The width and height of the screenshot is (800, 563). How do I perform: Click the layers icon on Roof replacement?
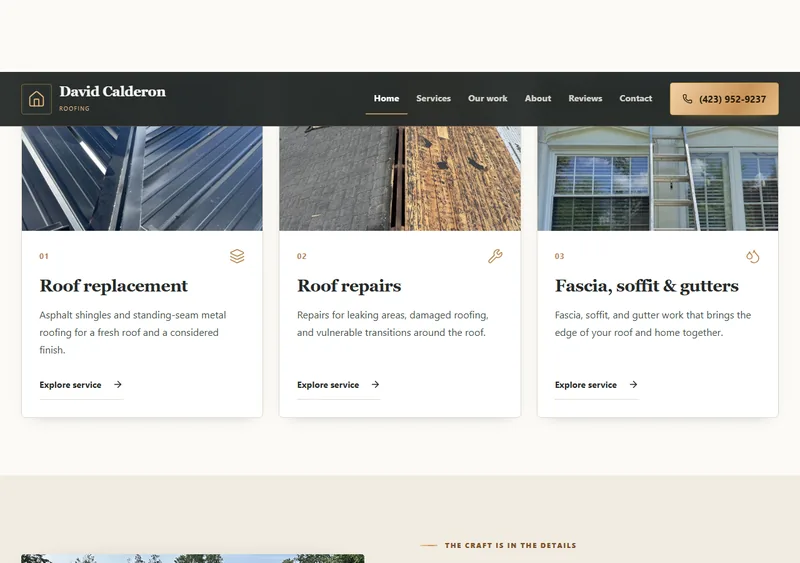click(237, 256)
